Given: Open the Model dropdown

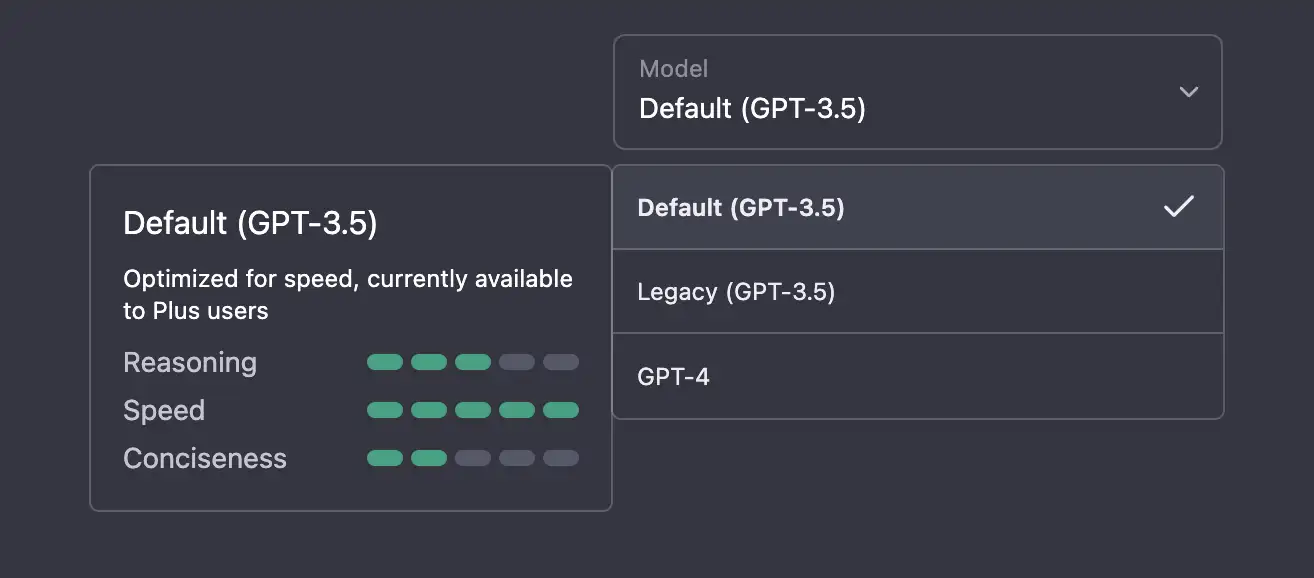Looking at the screenshot, I should (x=917, y=92).
